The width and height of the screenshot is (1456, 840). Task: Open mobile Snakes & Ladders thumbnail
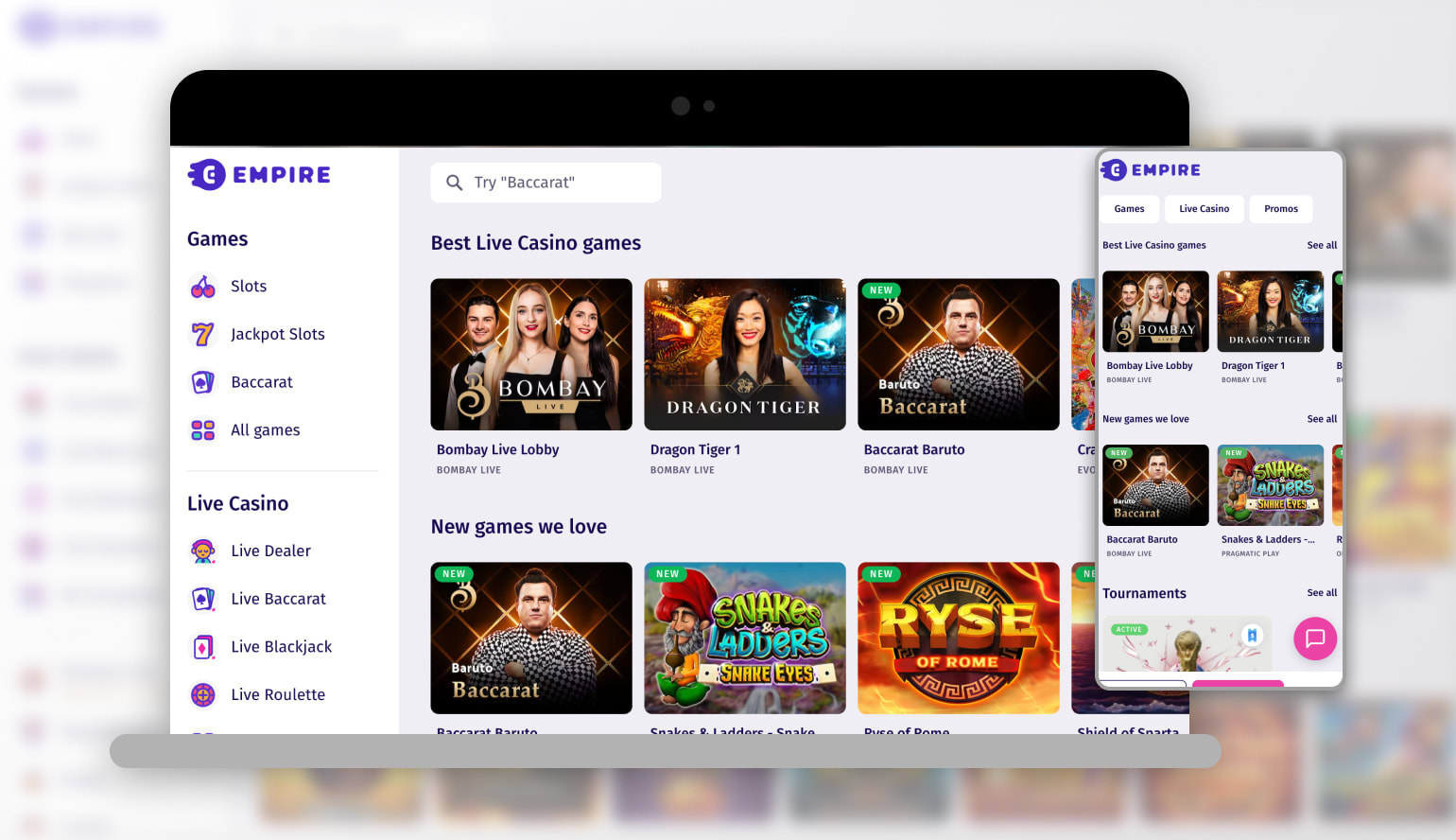(x=1271, y=485)
